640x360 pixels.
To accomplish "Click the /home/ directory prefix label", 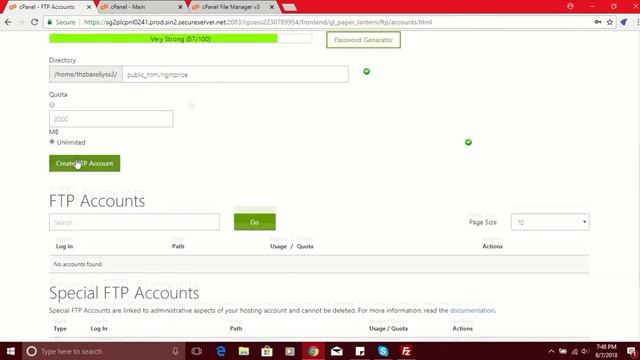I will click(x=86, y=74).
